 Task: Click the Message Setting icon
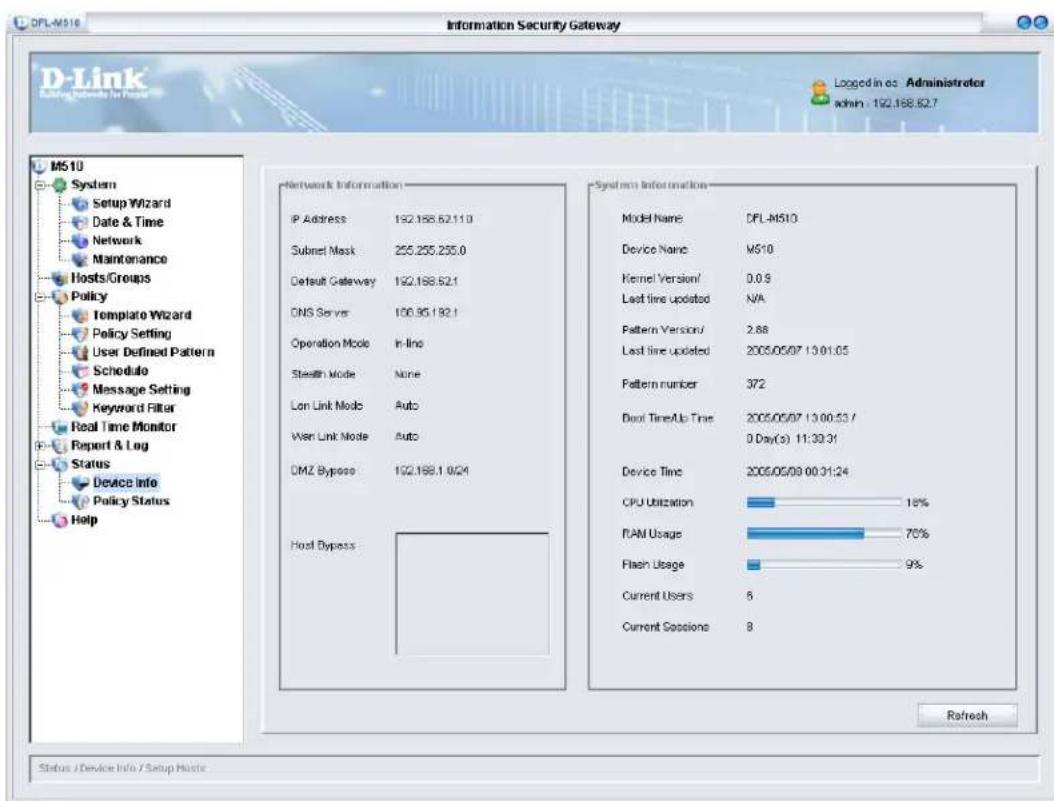[x=80, y=390]
